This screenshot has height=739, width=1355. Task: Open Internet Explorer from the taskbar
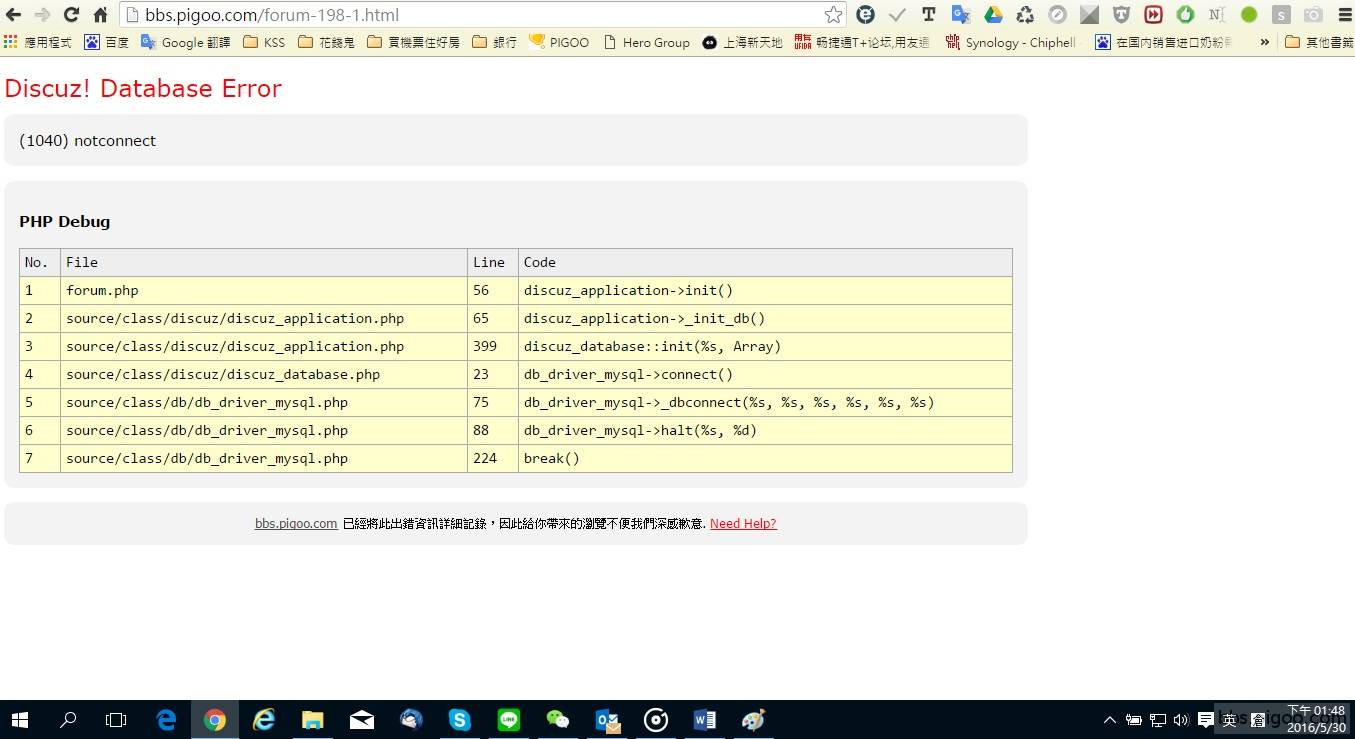pos(264,720)
